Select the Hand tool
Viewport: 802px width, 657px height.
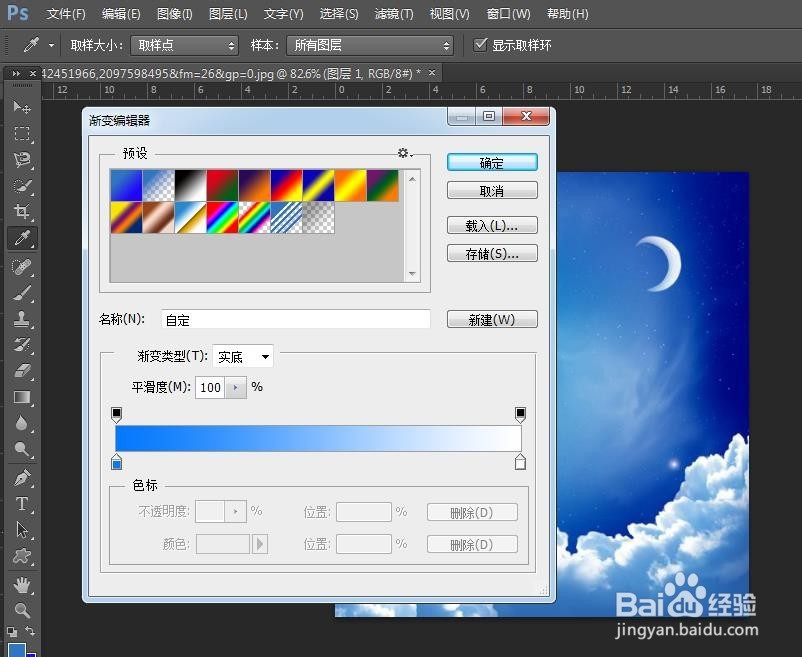22,585
